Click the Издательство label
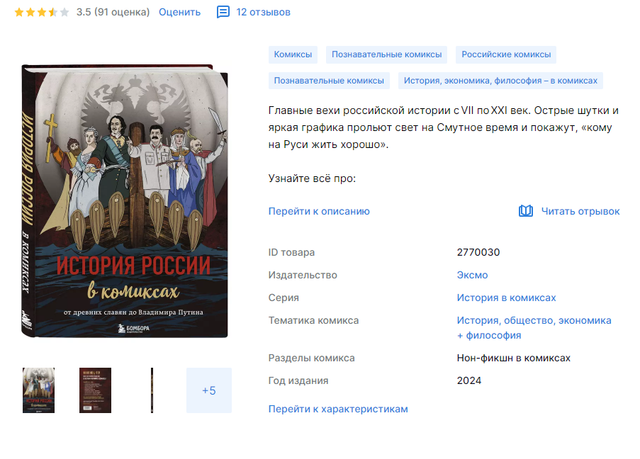The height and width of the screenshot is (459, 640). tap(302, 275)
